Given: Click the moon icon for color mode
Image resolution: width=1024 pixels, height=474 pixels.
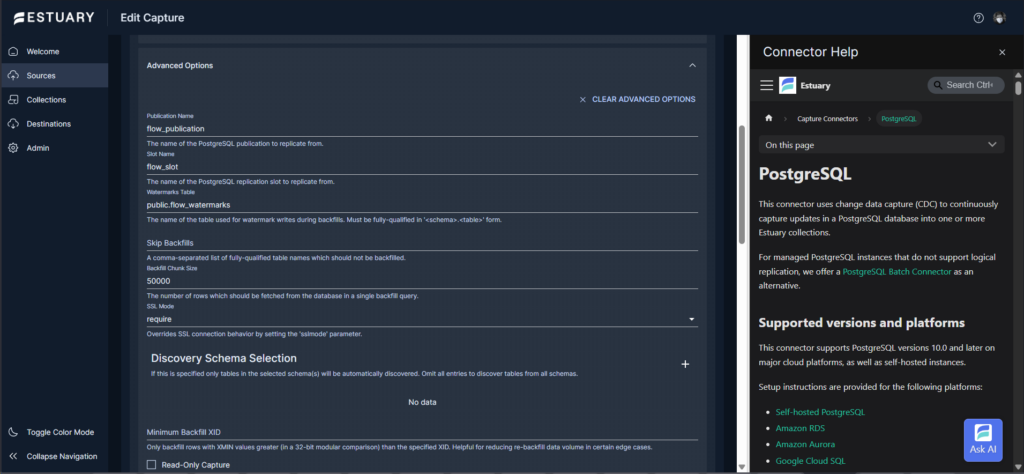Looking at the screenshot, I should coord(13,432).
